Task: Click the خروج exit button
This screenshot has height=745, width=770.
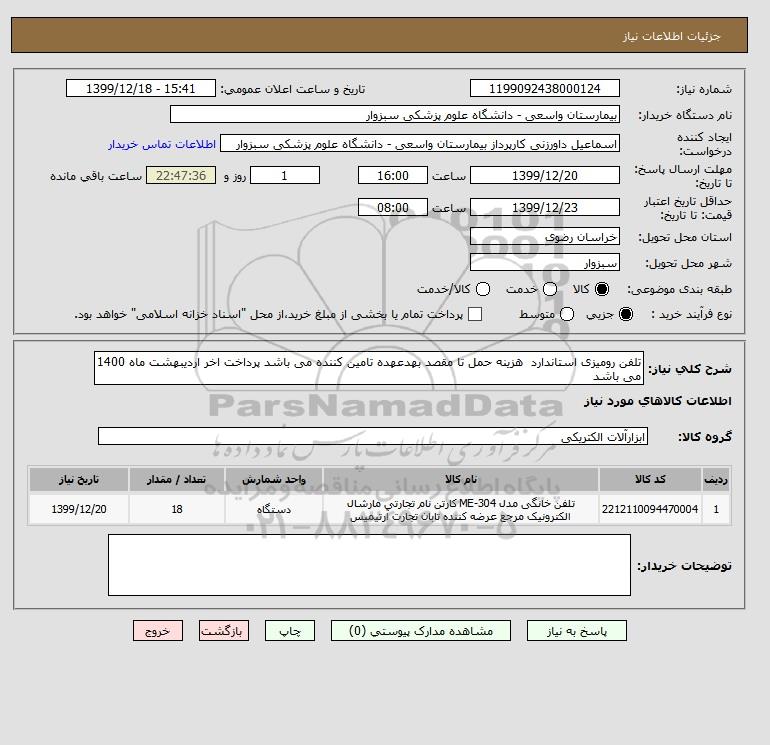Action: point(158,631)
